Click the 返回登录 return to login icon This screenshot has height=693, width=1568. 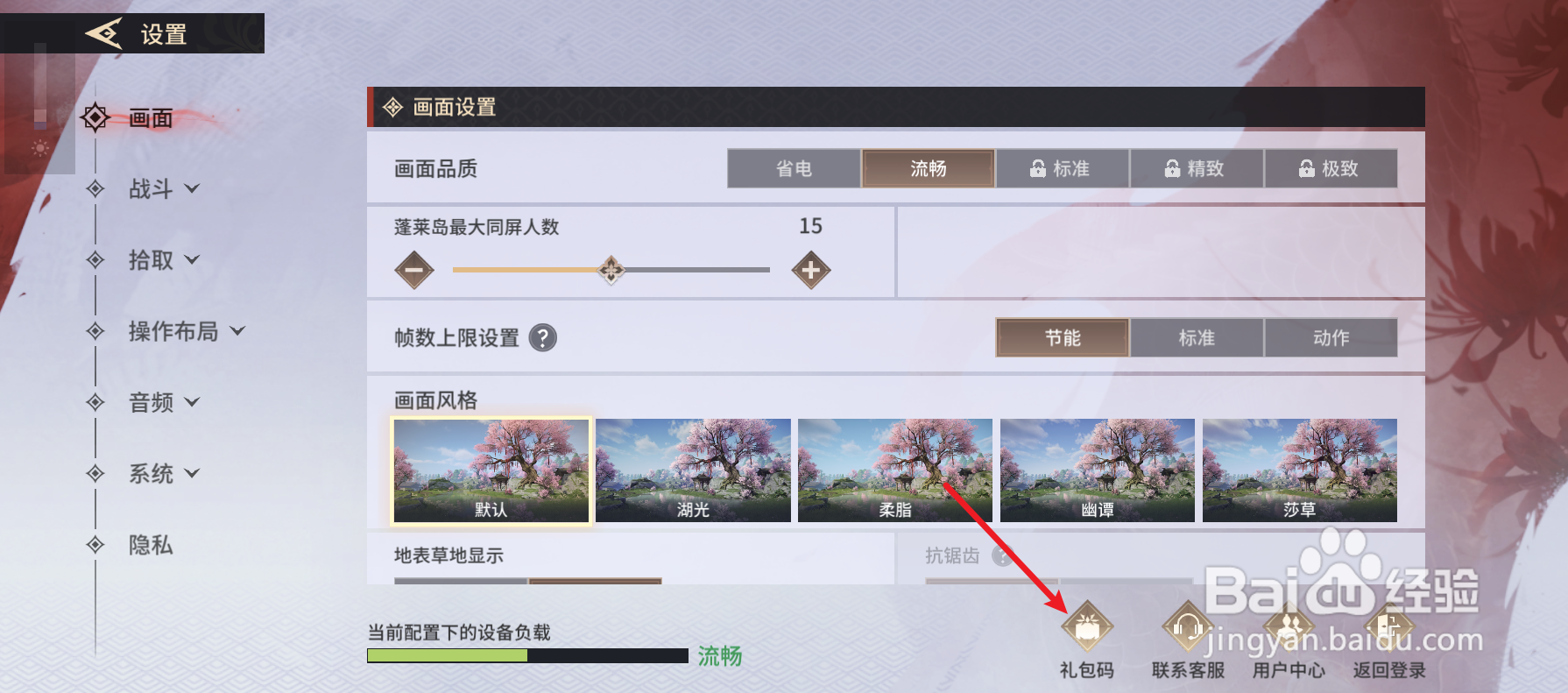1388,626
